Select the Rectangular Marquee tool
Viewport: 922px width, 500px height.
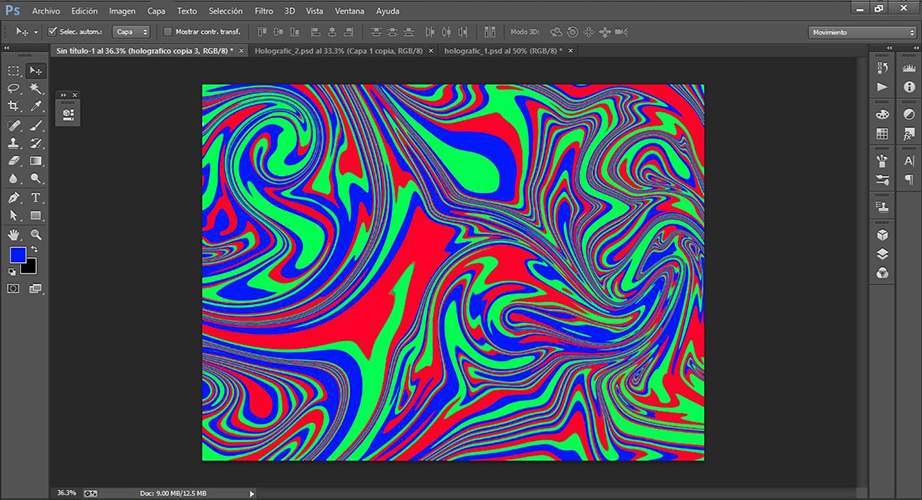tap(14, 71)
